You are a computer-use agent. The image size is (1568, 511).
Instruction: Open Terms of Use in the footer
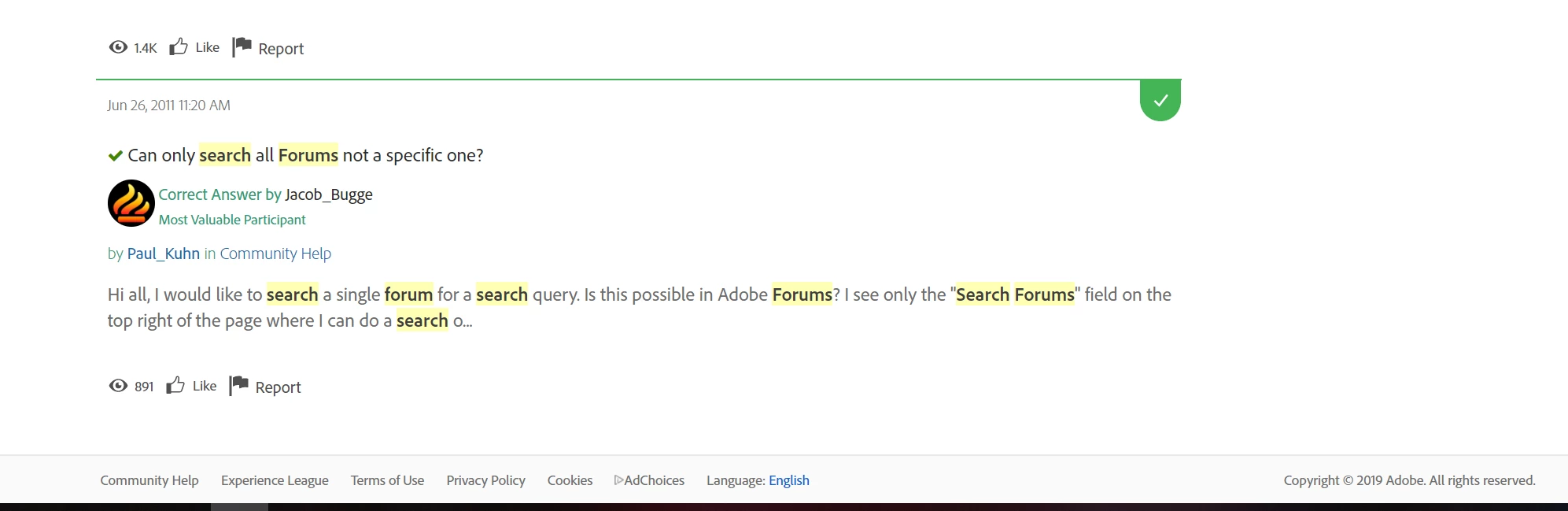coord(387,480)
